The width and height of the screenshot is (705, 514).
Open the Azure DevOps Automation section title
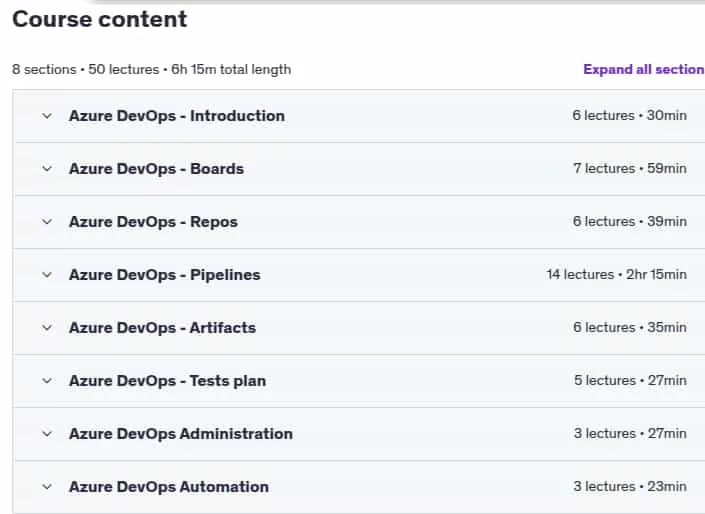click(x=169, y=487)
